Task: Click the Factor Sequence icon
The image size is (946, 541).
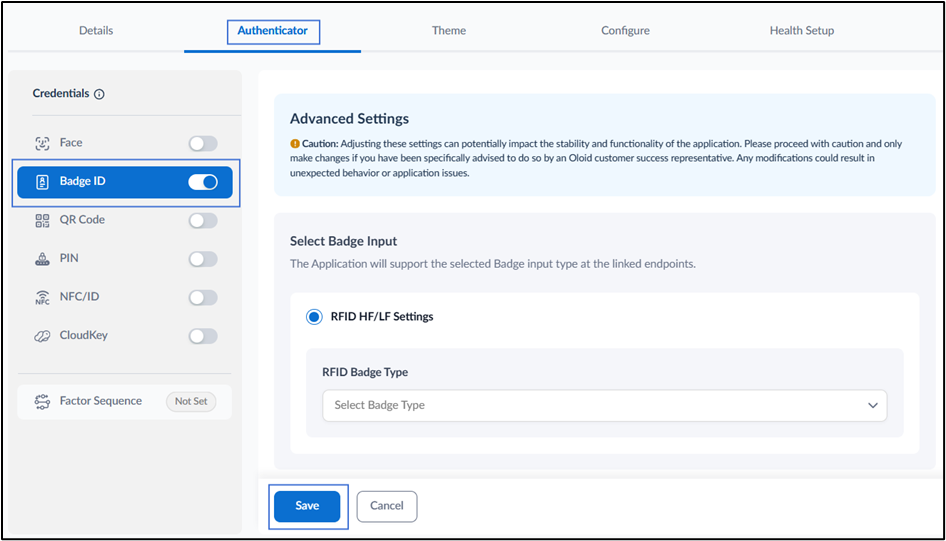Action: 42,402
